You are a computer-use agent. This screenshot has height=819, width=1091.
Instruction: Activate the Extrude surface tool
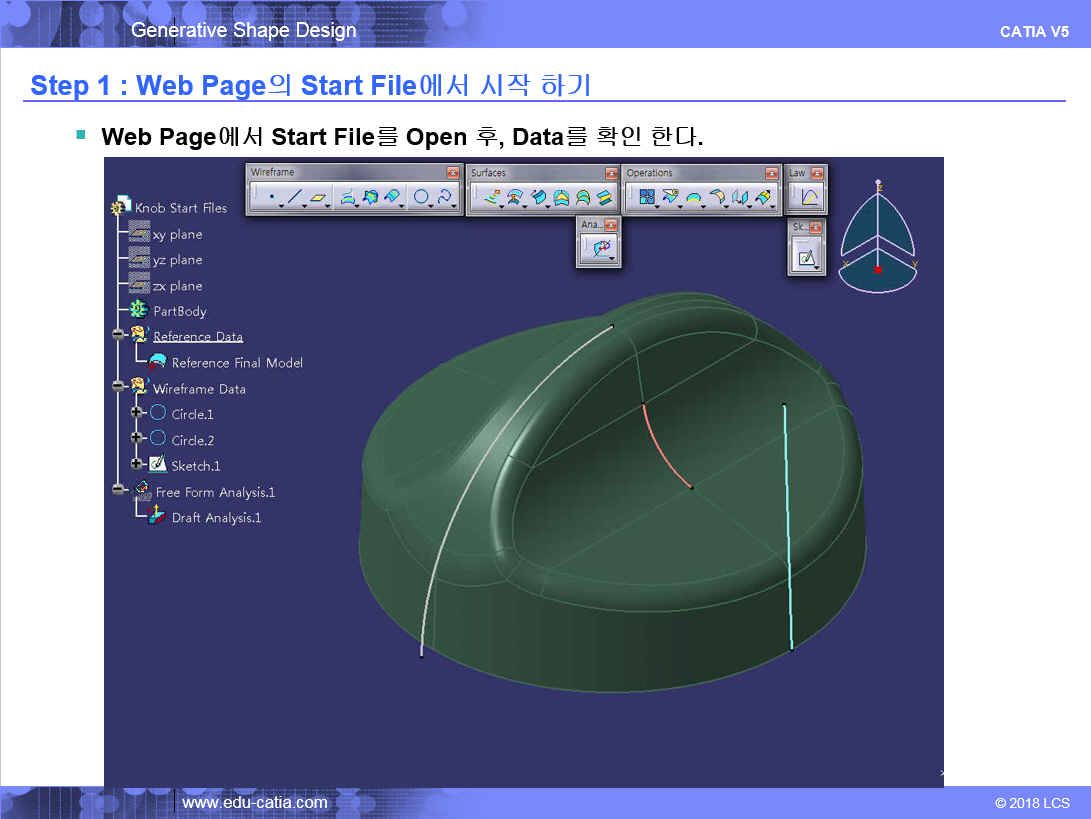click(492, 198)
